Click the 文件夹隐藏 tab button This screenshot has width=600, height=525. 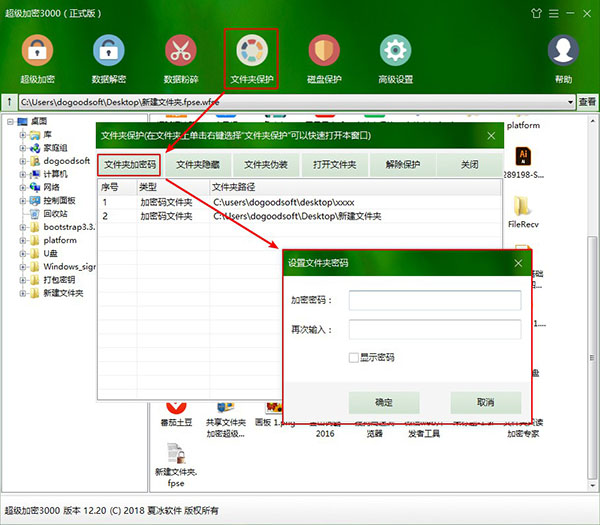pyautogui.click(x=198, y=165)
